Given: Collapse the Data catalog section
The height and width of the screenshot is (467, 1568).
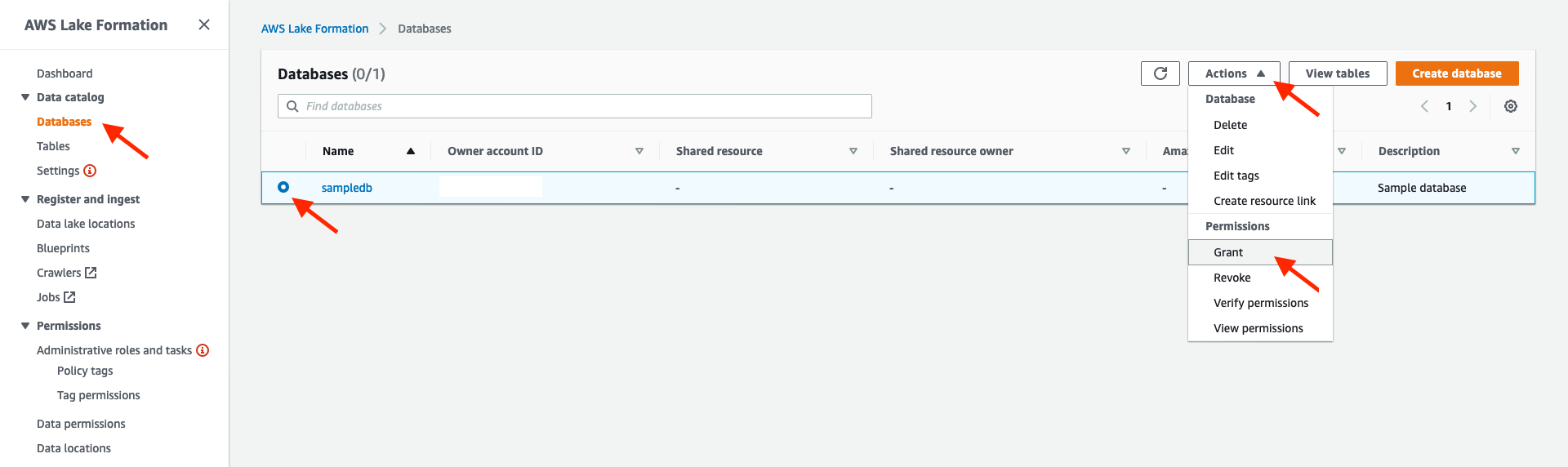Looking at the screenshot, I should point(25,97).
